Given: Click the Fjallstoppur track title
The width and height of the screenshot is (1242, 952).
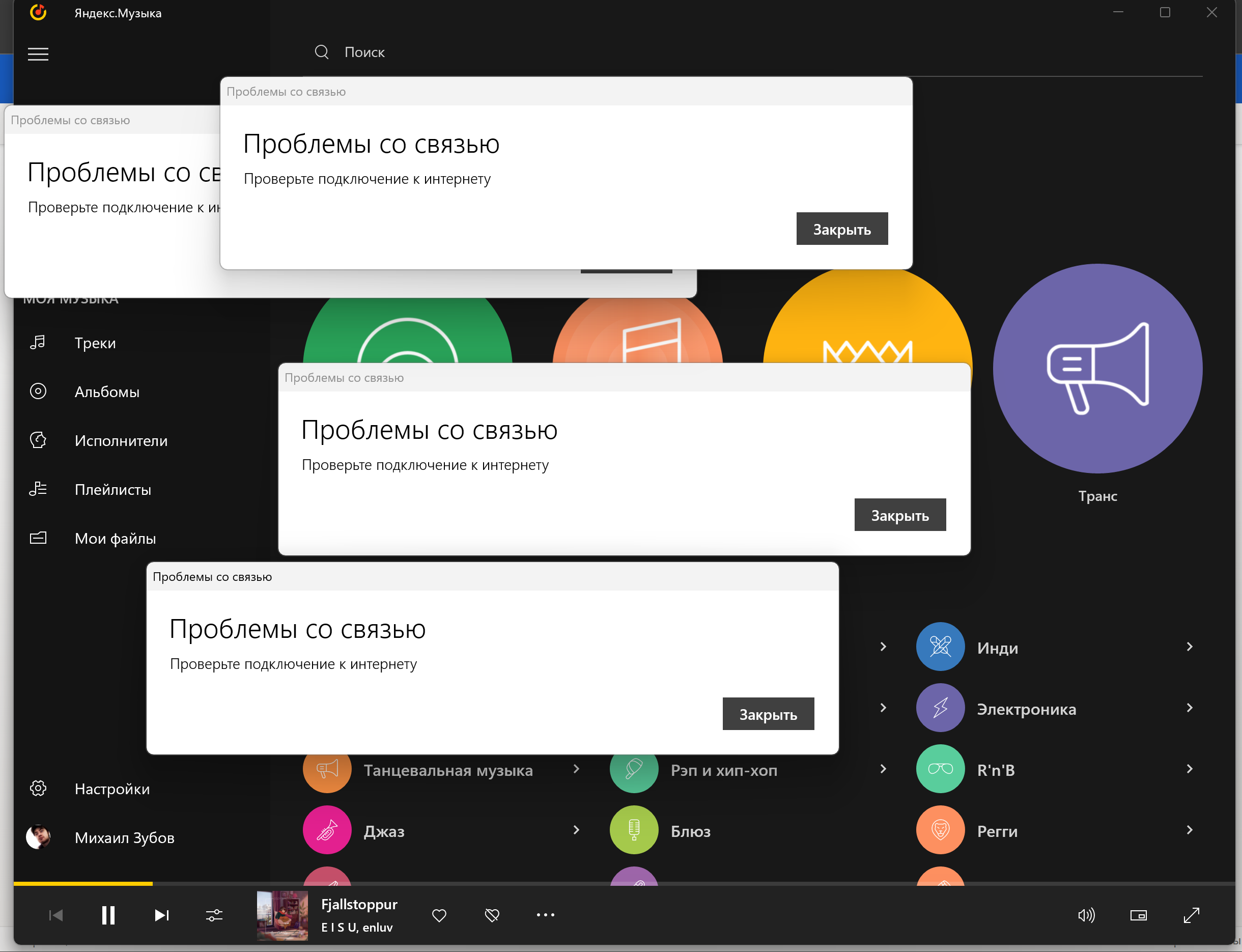Looking at the screenshot, I should pyautogui.click(x=359, y=904).
